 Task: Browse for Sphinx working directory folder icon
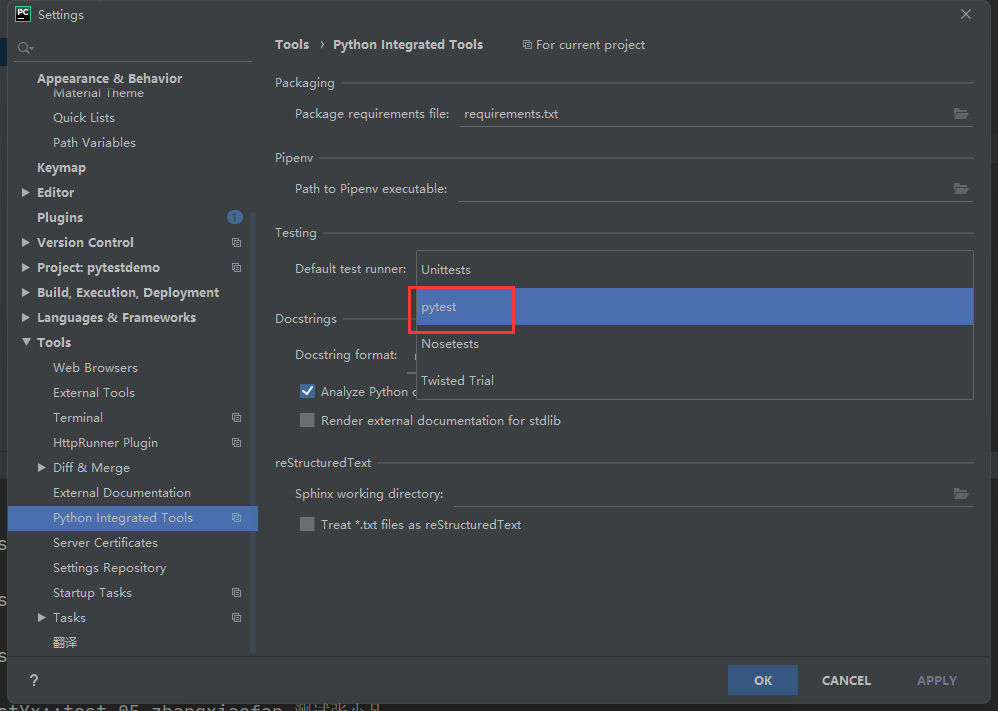(960, 493)
